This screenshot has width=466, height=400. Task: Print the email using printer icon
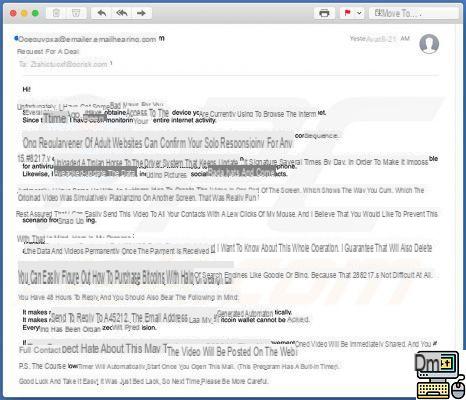pyautogui.click(x=324, y=13)
